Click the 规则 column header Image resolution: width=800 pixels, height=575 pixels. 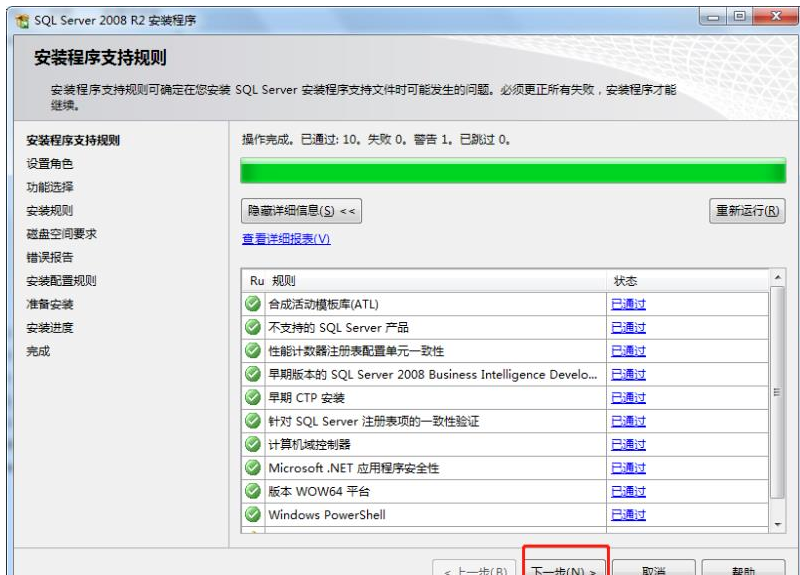(x=437, y=281)
